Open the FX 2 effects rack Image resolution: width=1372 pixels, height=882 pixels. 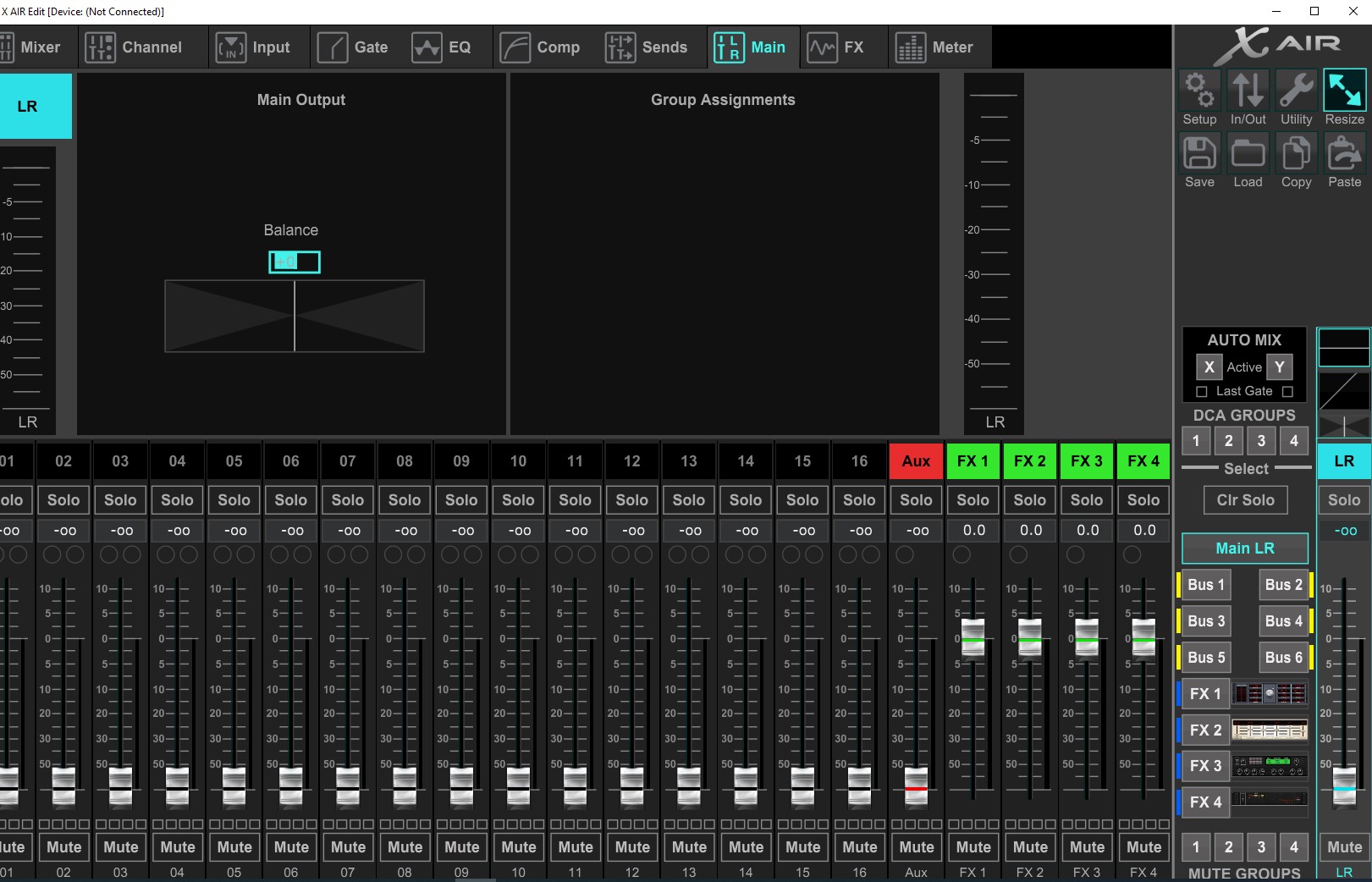[1270, 730]
